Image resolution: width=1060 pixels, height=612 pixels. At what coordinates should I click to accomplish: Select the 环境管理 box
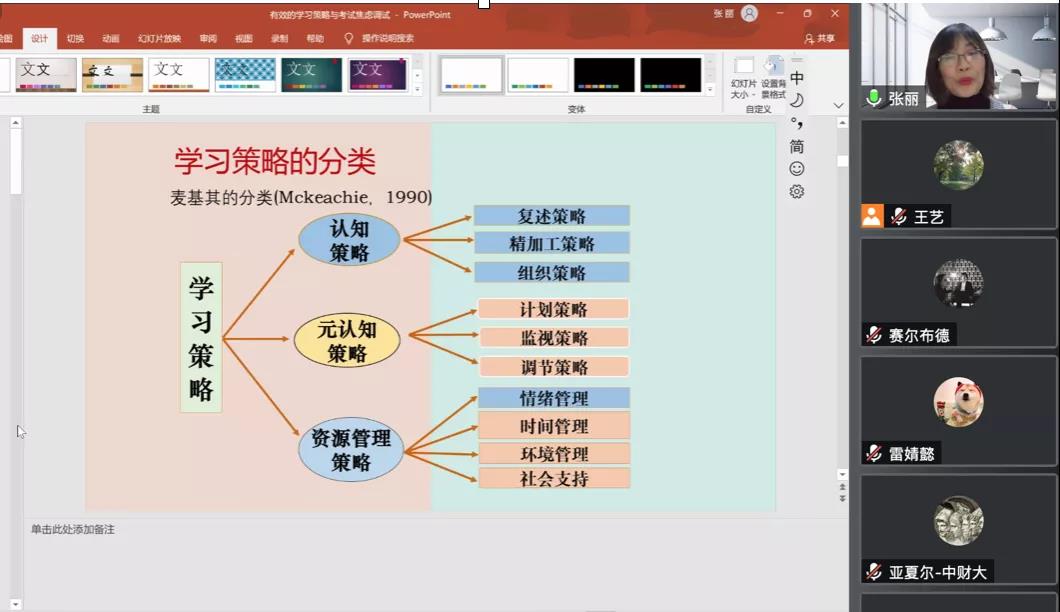[x=554, y=453]
